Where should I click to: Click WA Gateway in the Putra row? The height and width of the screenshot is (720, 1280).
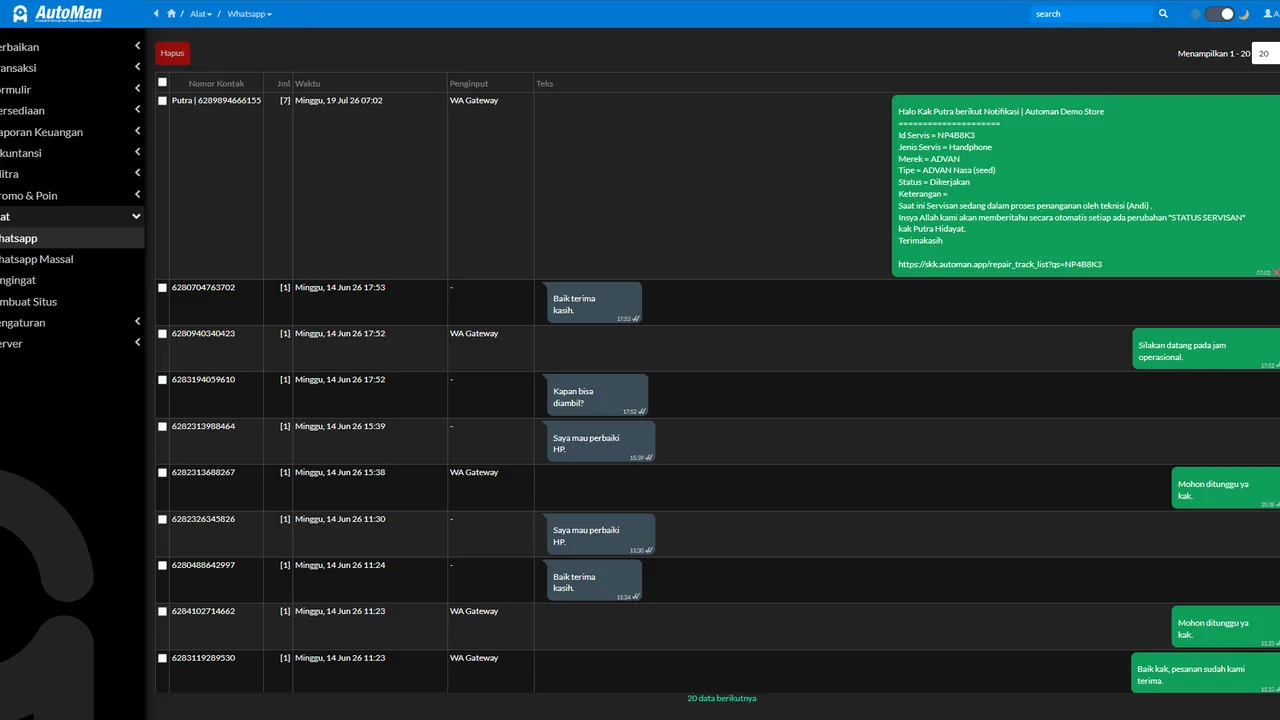[474, 101]
